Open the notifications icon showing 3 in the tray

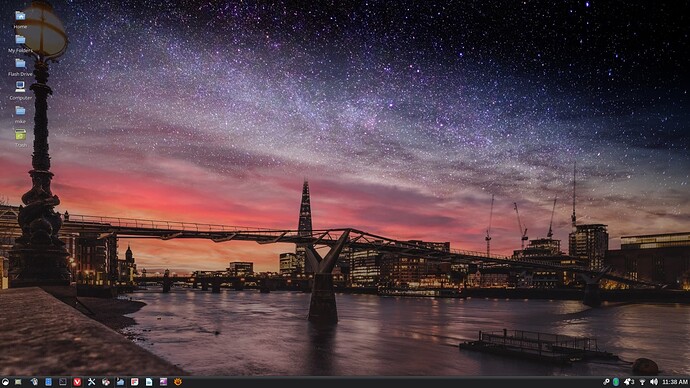coord(629,382)
